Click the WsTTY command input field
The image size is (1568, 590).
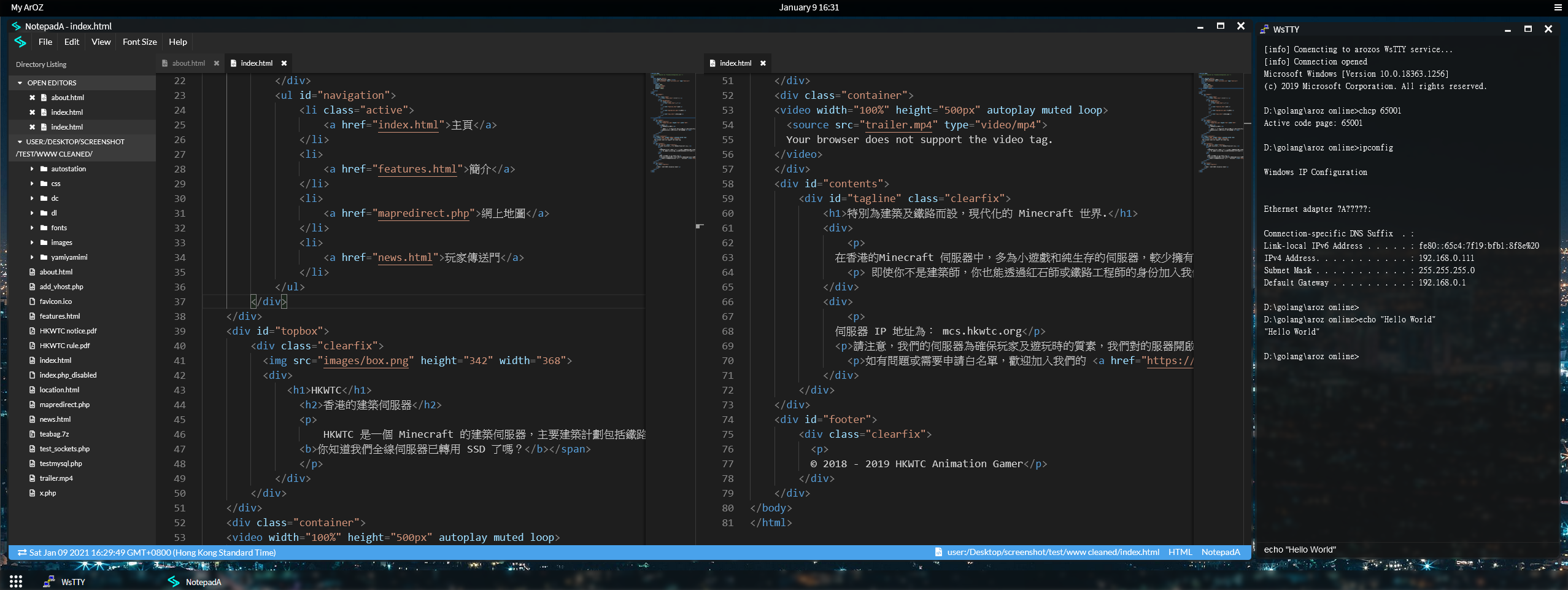(x=1405, y=549)
